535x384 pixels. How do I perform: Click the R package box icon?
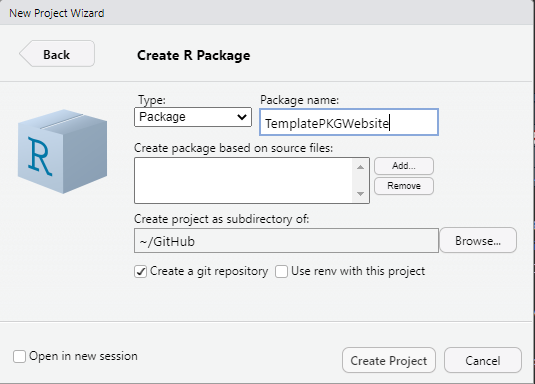click(x=62, y=152)
